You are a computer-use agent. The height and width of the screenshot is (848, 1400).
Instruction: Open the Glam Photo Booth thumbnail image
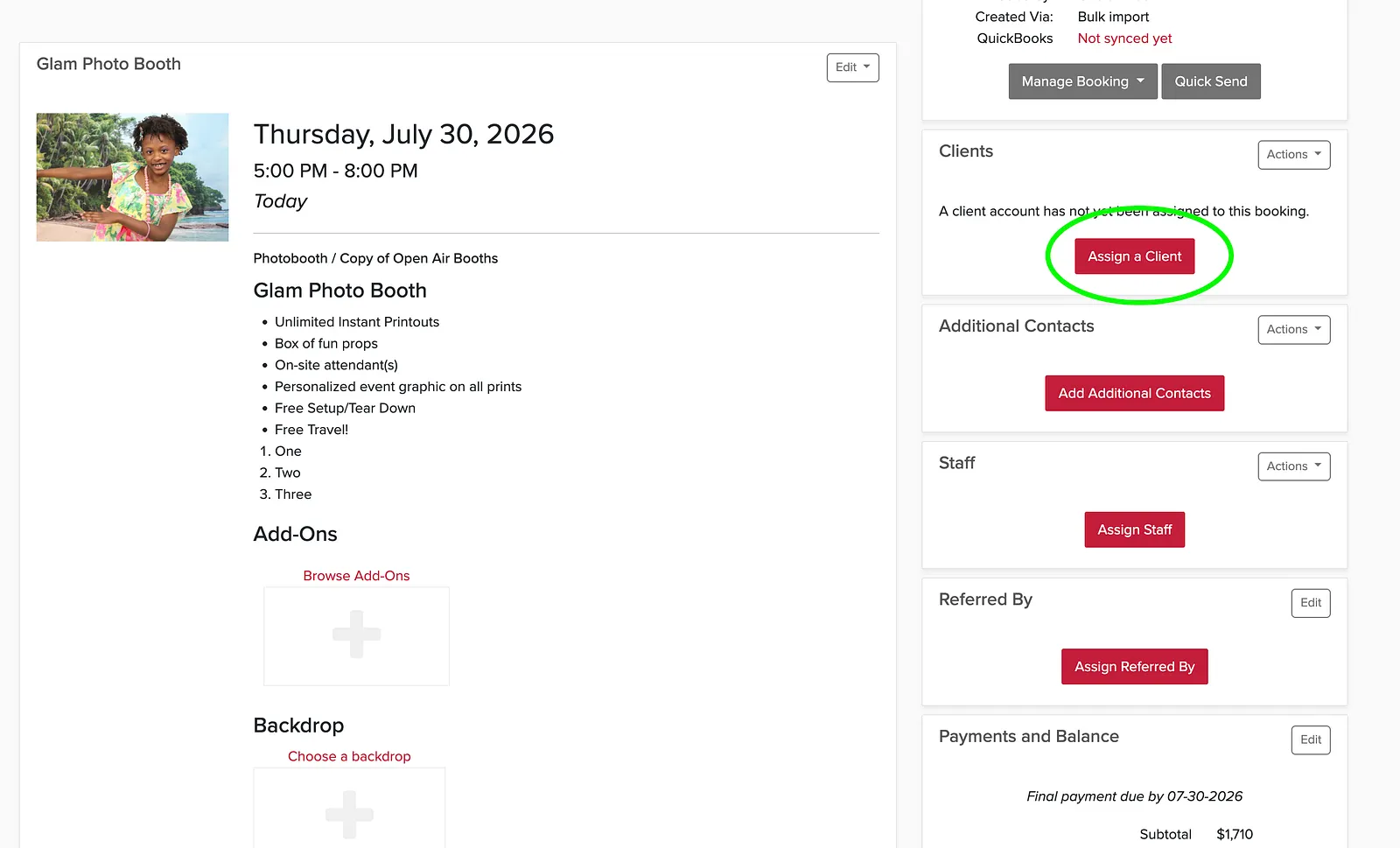pyautogui.click(x=132, y=177)
